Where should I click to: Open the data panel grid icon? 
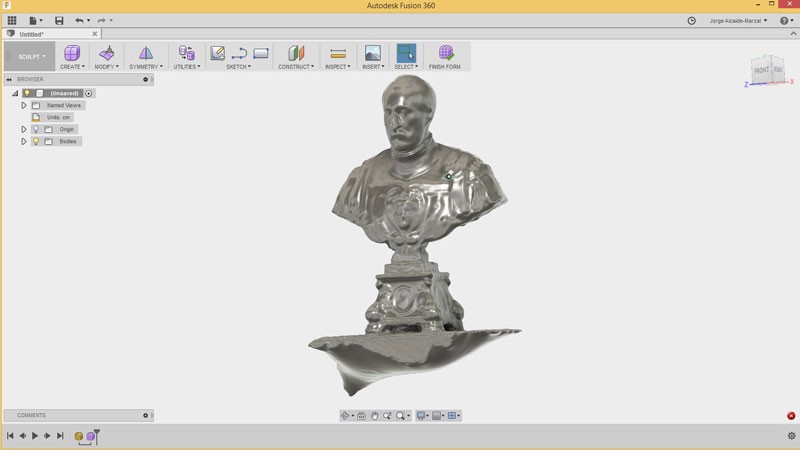pos(12,20)
